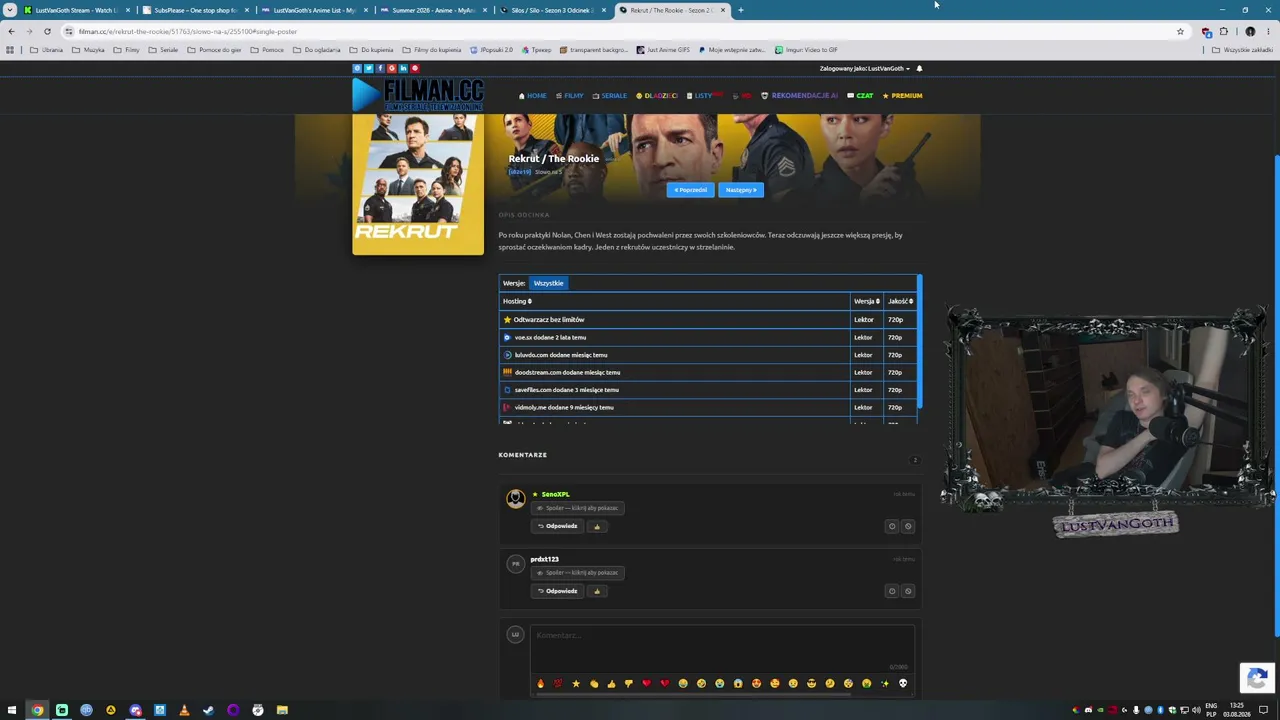Open the DLA DZIECI menu item
Screen dimensions: 1280x720
657,96
